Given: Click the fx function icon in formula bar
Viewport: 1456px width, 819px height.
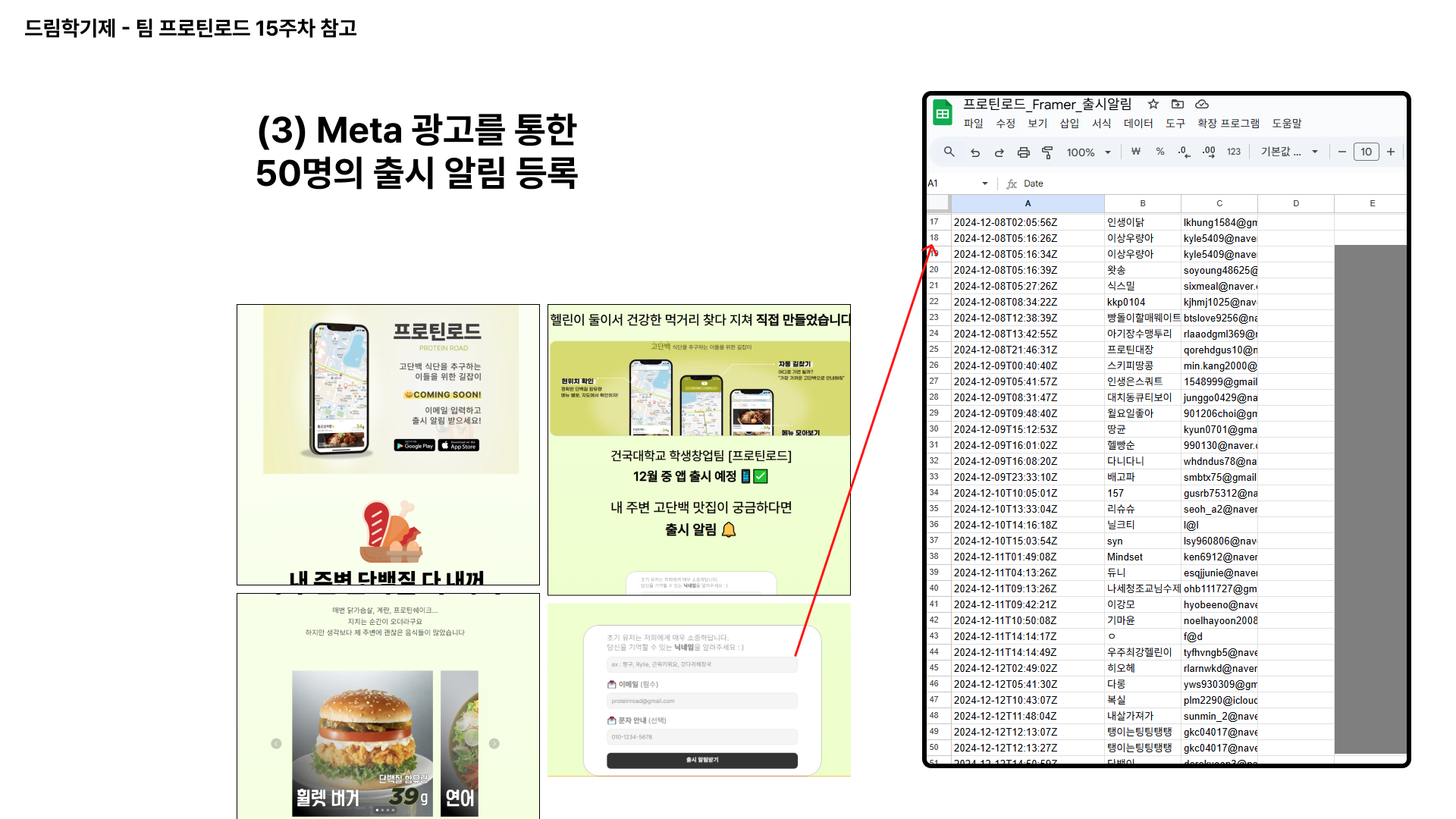Looking at the screenshot, I should click(1012, 184).
